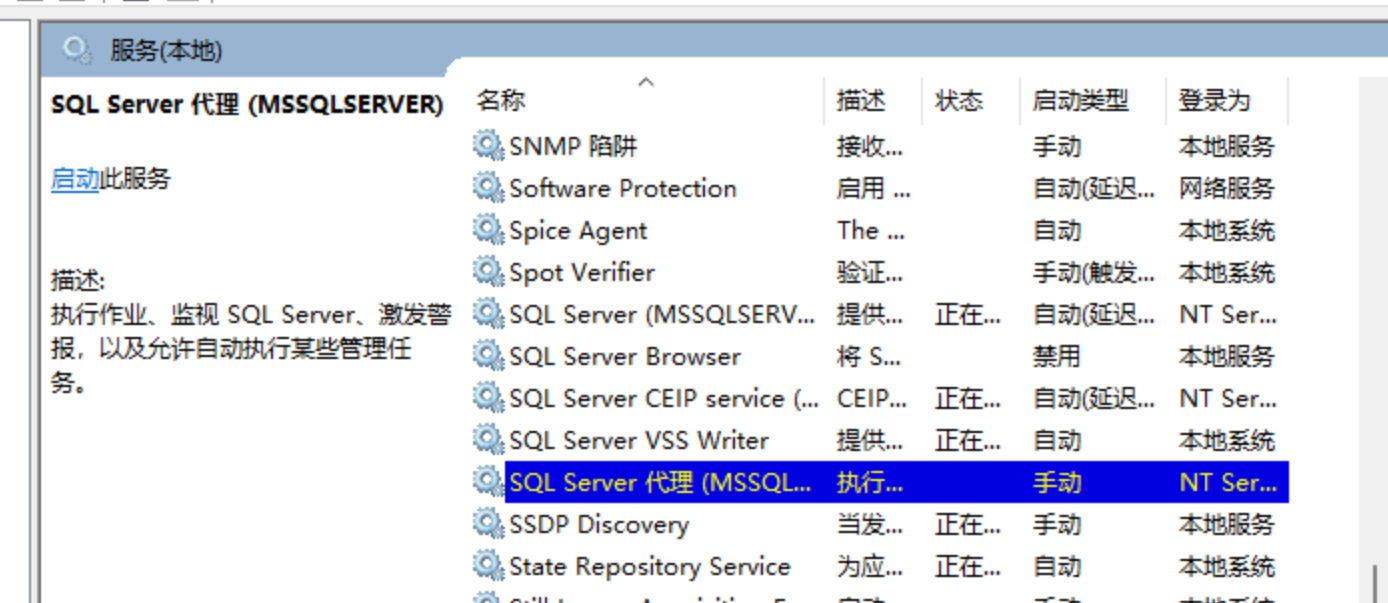Click the SSDP Discovery service gear icon
1388x603 pixels.
tap(487, 524)
